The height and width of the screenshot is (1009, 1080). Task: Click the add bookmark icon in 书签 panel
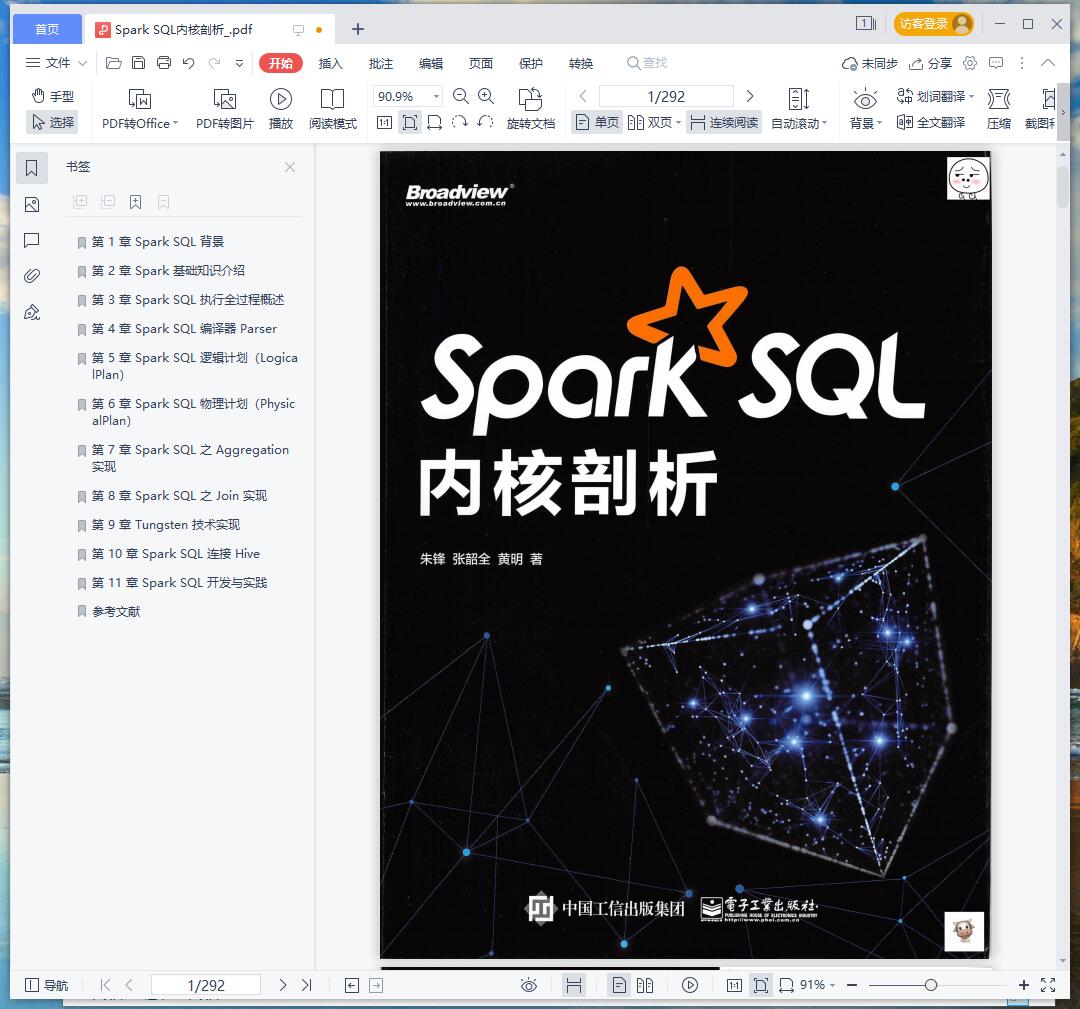(136, 202)
